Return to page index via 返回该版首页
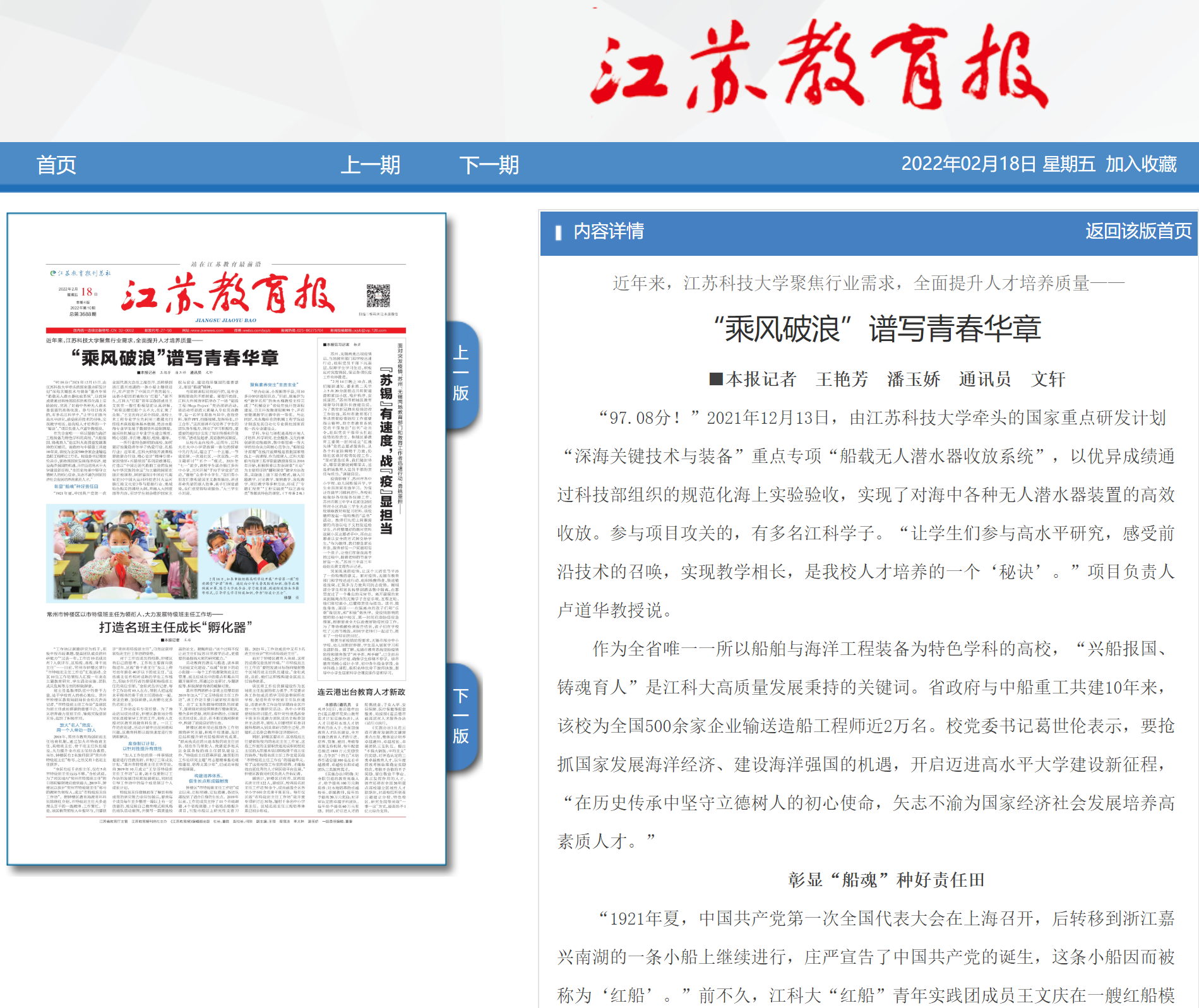The width and height of the screenshot is (1199, 1008). (1138, 231)
